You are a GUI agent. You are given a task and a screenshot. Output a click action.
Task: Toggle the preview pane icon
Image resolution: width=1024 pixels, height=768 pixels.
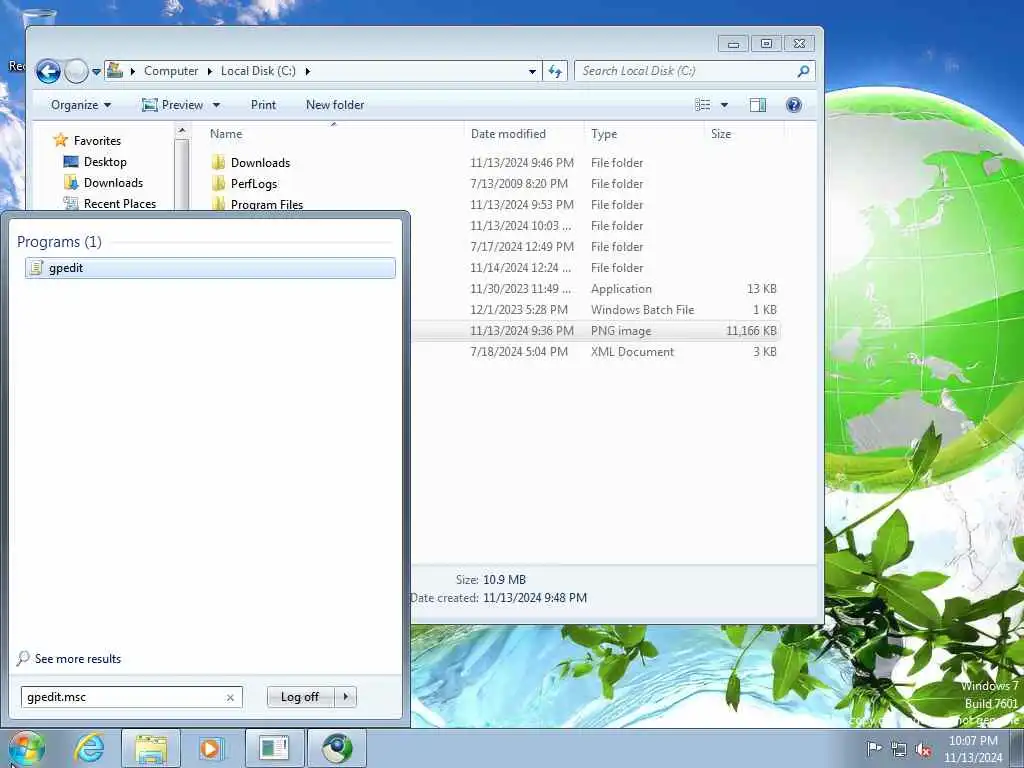click(x=758, y=105)
